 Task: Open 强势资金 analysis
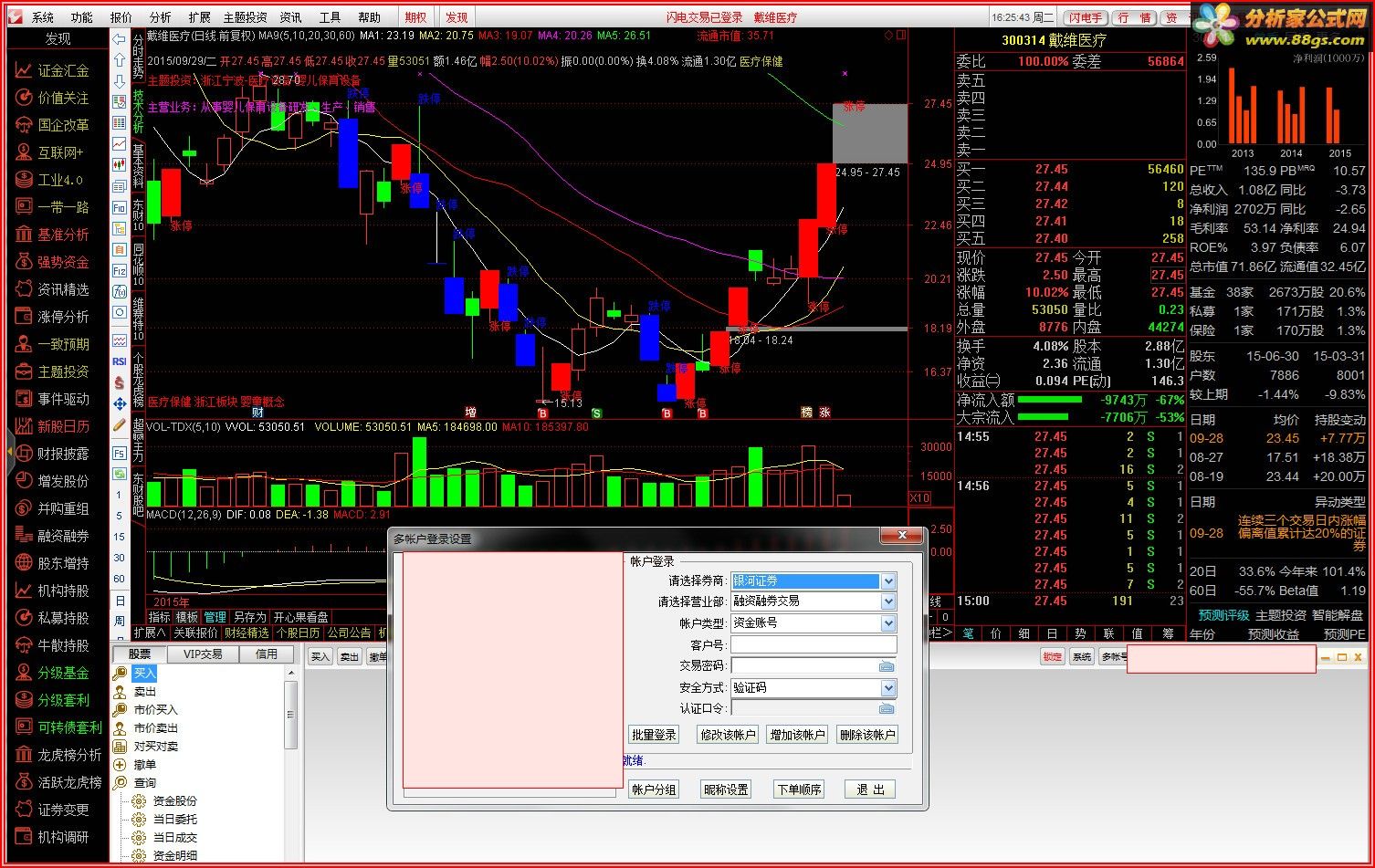[x=53, y=262]
